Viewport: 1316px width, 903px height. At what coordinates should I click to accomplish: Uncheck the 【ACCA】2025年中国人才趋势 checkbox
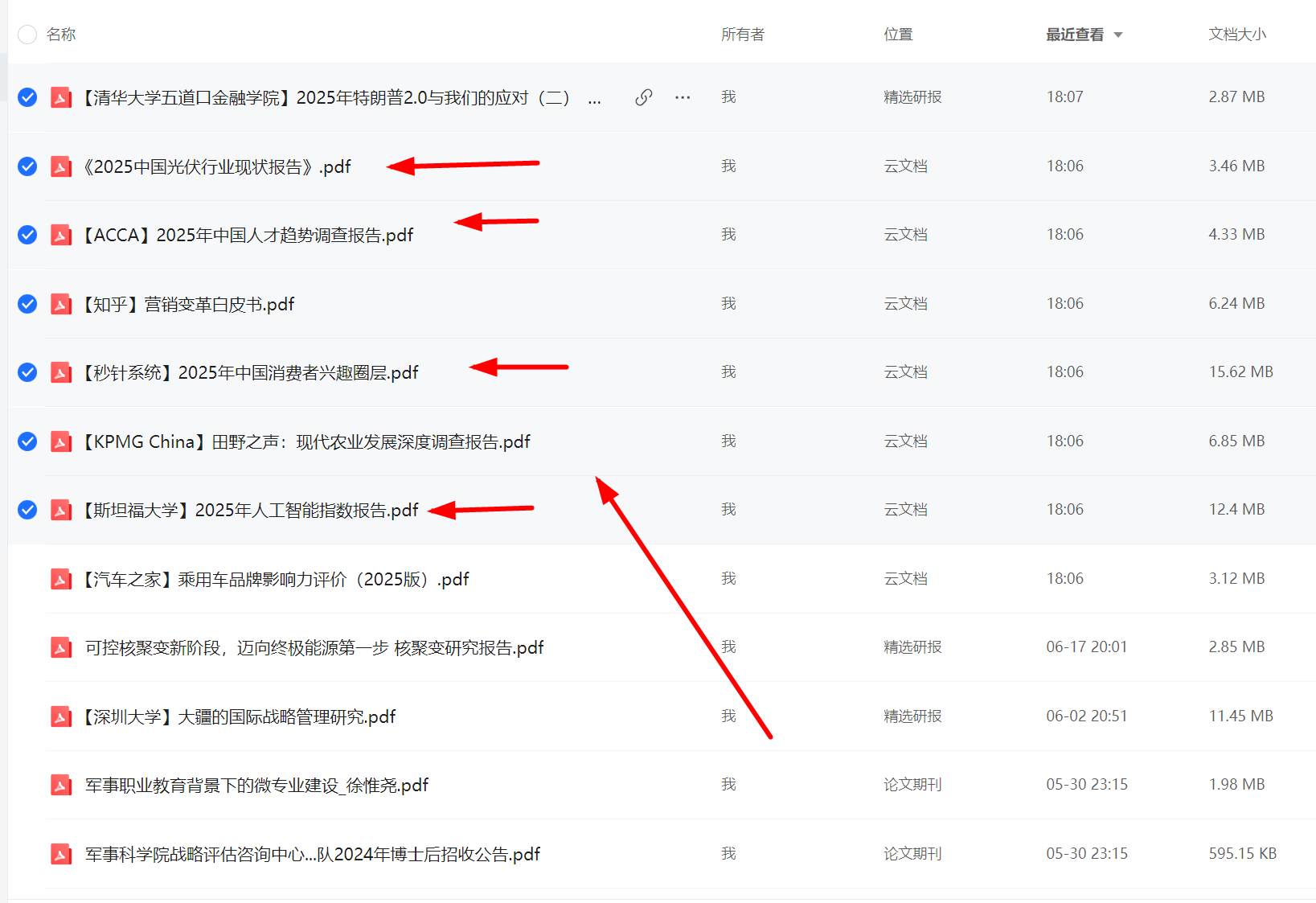pos(27,235)
